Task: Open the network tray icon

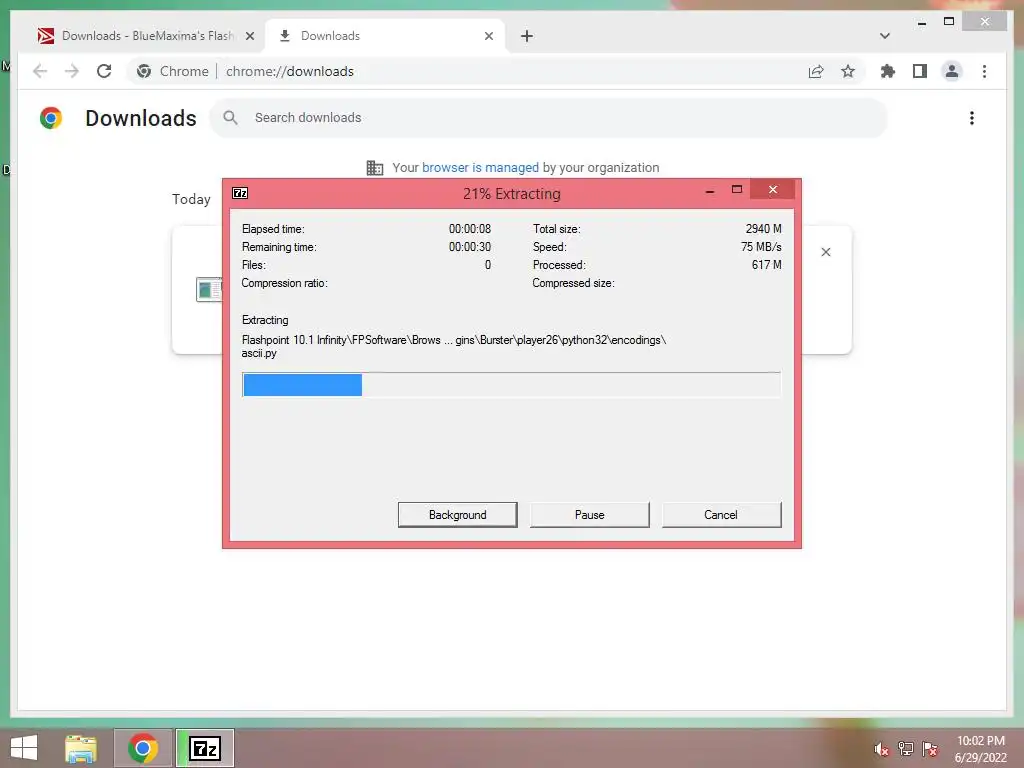Action: [x=905, y=749]
